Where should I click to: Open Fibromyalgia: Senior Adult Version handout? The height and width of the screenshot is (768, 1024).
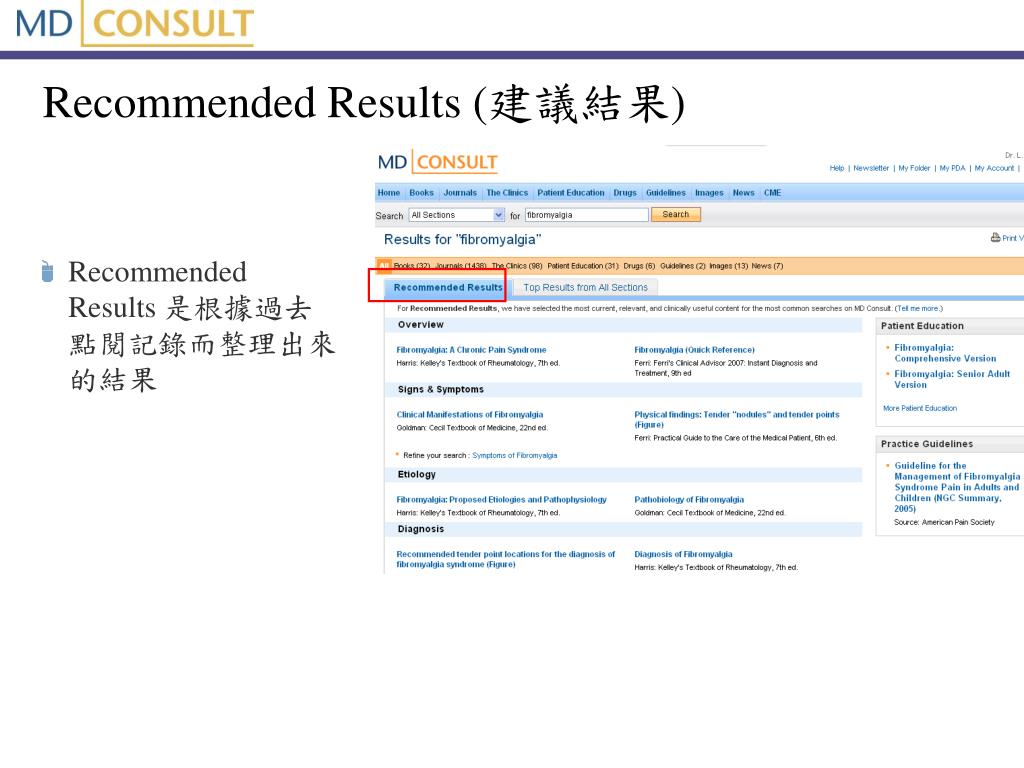pos(952,379)
